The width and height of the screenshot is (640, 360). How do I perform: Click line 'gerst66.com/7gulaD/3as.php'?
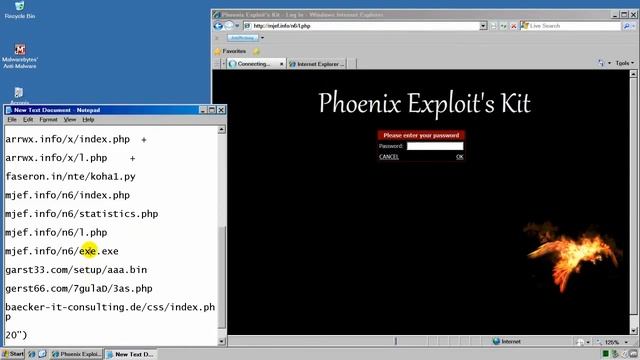click(79, 289)
